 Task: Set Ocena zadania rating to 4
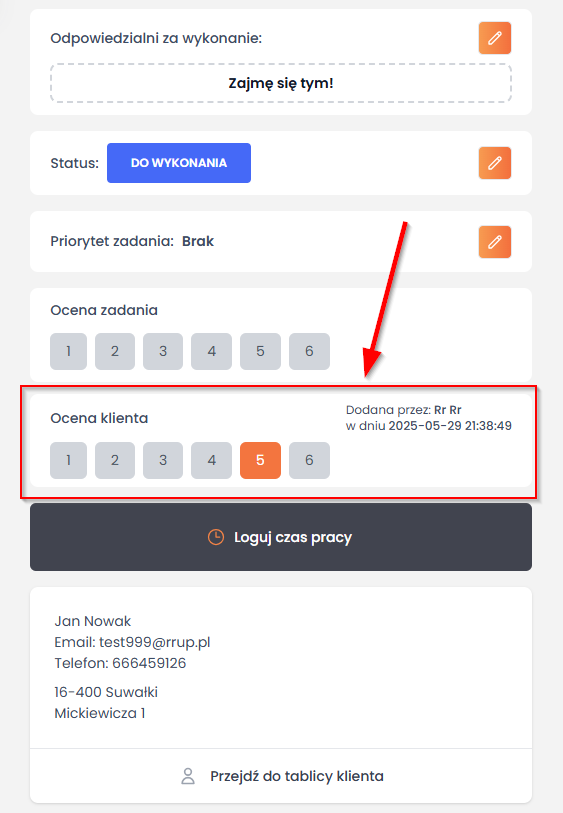pyautogui.click(x=212, y=352)
